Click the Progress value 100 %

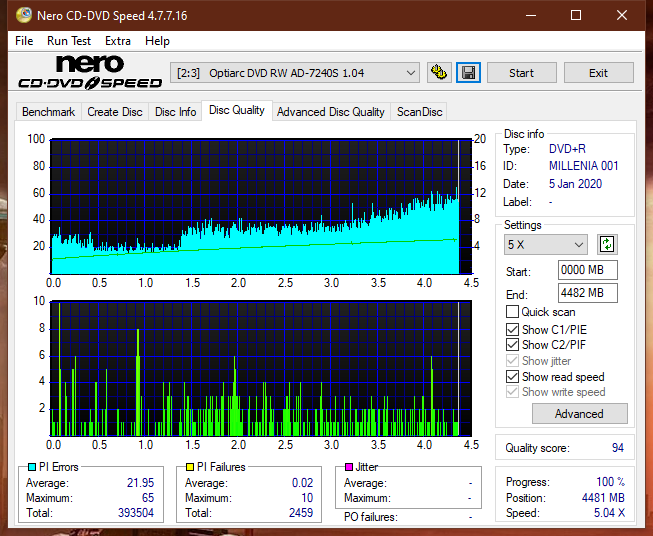pyautogui.click(x=611, y=482)
